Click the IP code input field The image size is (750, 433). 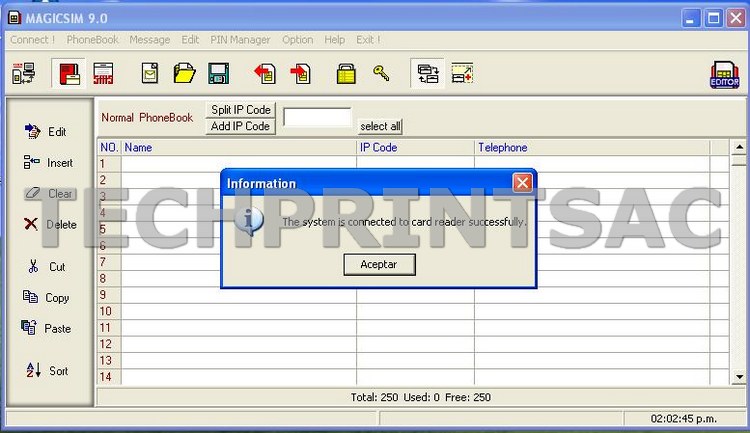click(317, 117)
